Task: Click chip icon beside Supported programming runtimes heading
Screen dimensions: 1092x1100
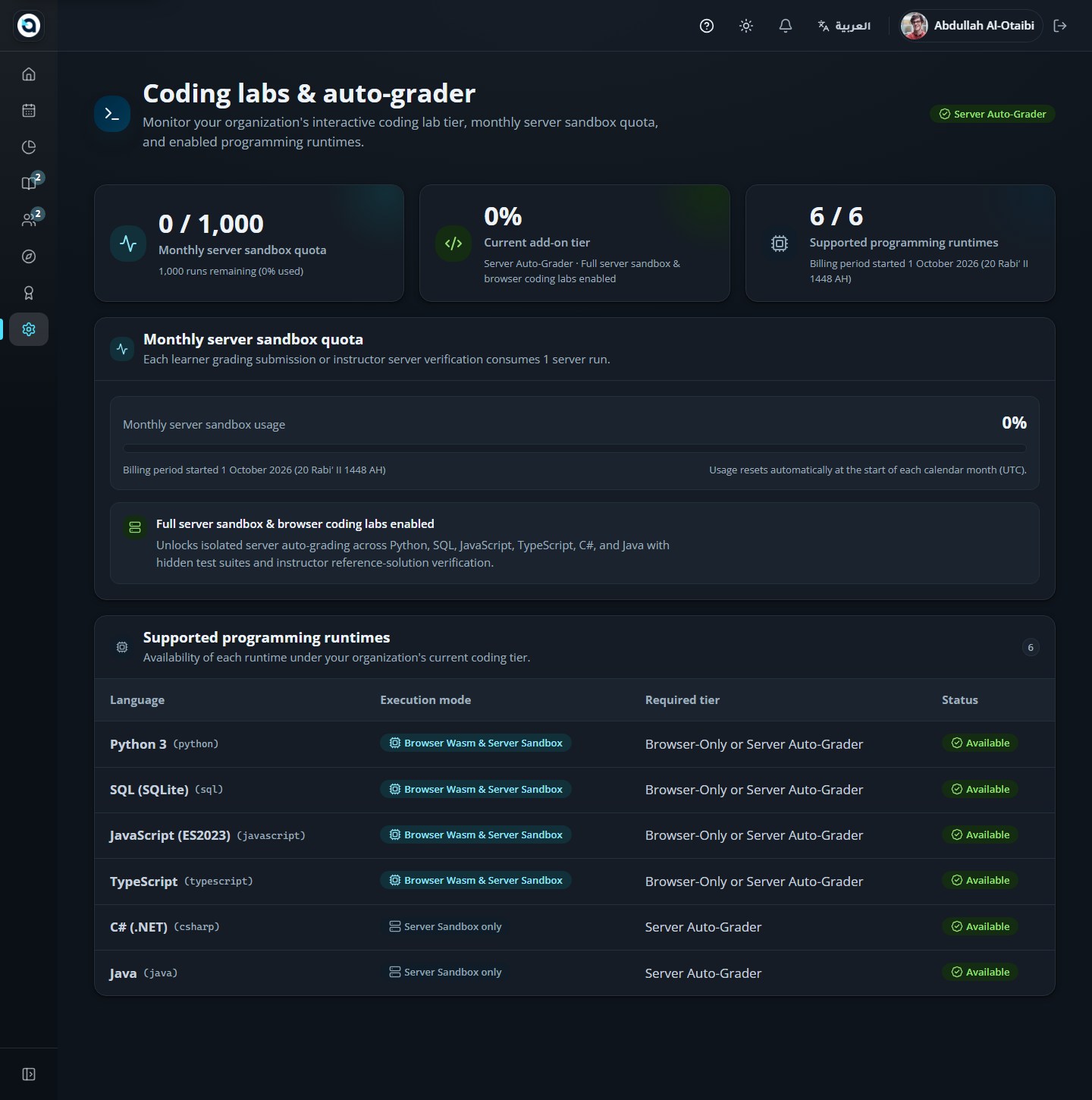Action: (122, 647)
